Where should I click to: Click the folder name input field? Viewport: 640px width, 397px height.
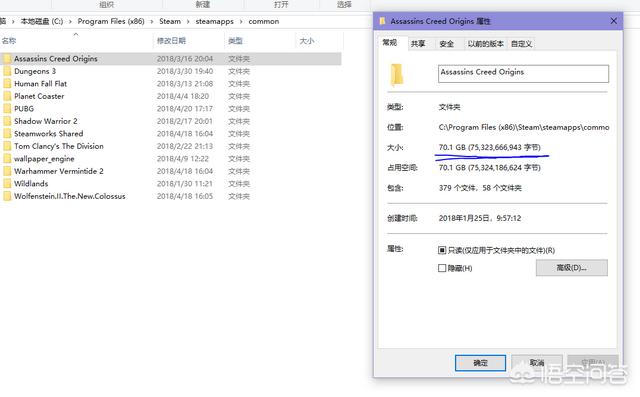tap(523, 74)
